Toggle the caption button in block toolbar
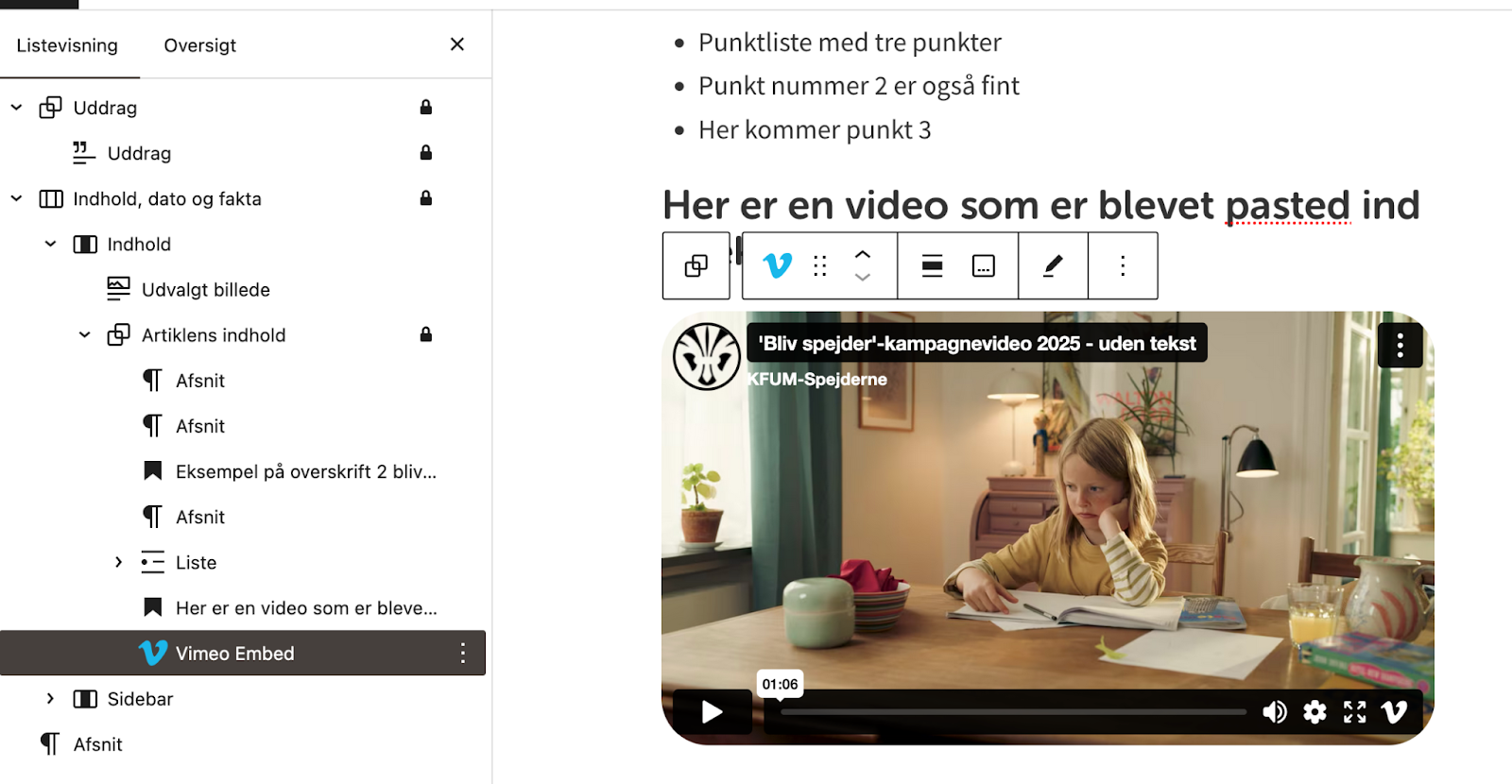The width and height of the screenshot is (1512, 784). click(x=984, y=265)
